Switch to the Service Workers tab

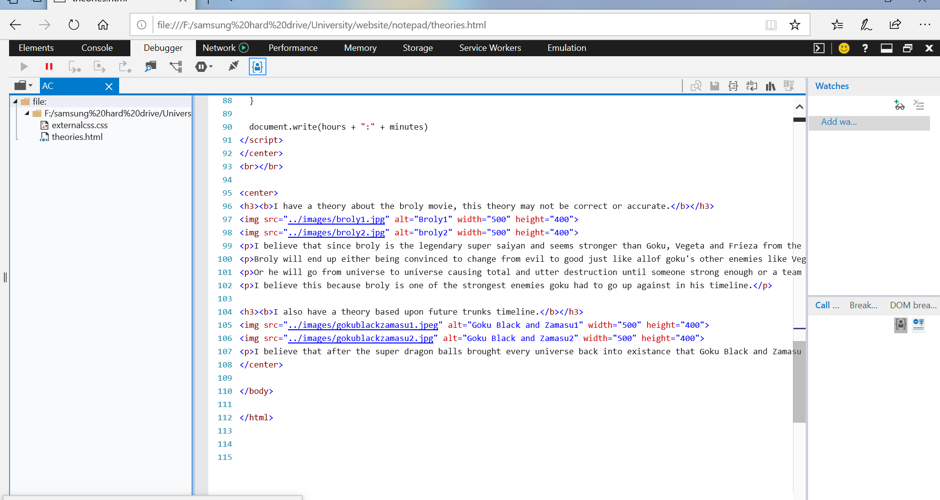(490, 48)
